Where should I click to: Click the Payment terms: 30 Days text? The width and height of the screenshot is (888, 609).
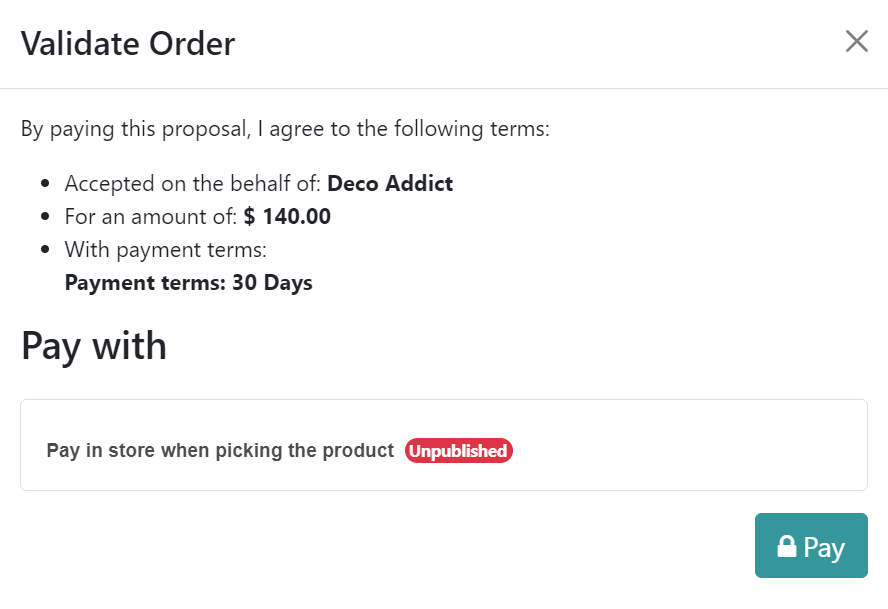(188, 283)
